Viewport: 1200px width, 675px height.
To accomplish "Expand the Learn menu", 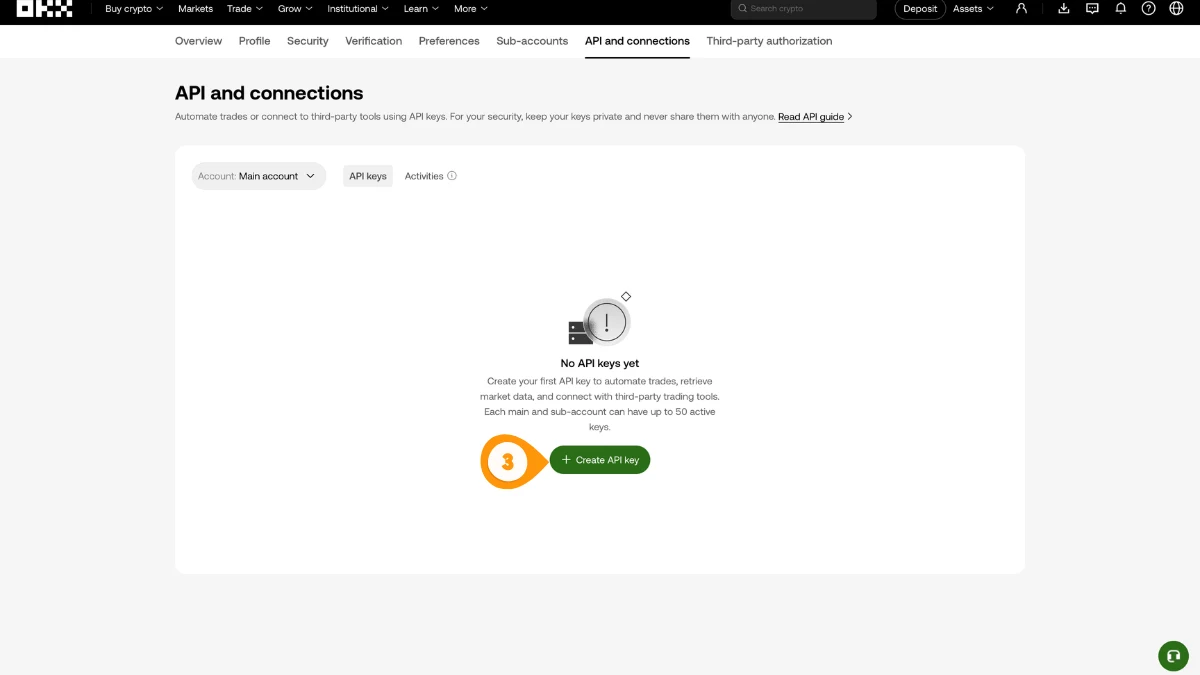I will pos(421,8).
